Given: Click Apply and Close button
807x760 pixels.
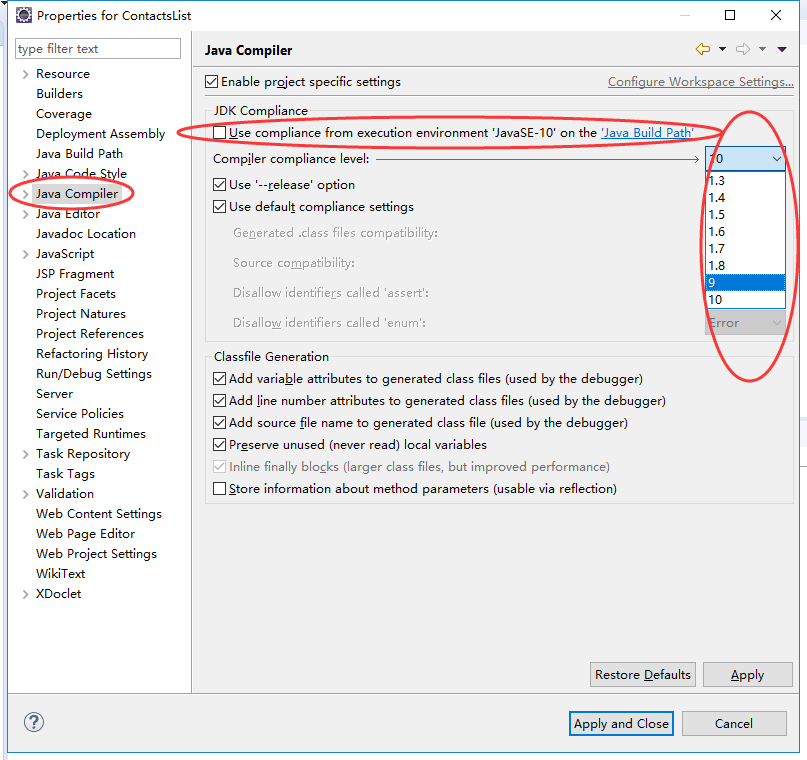Looking at the screenshot, I should [621, 723].
